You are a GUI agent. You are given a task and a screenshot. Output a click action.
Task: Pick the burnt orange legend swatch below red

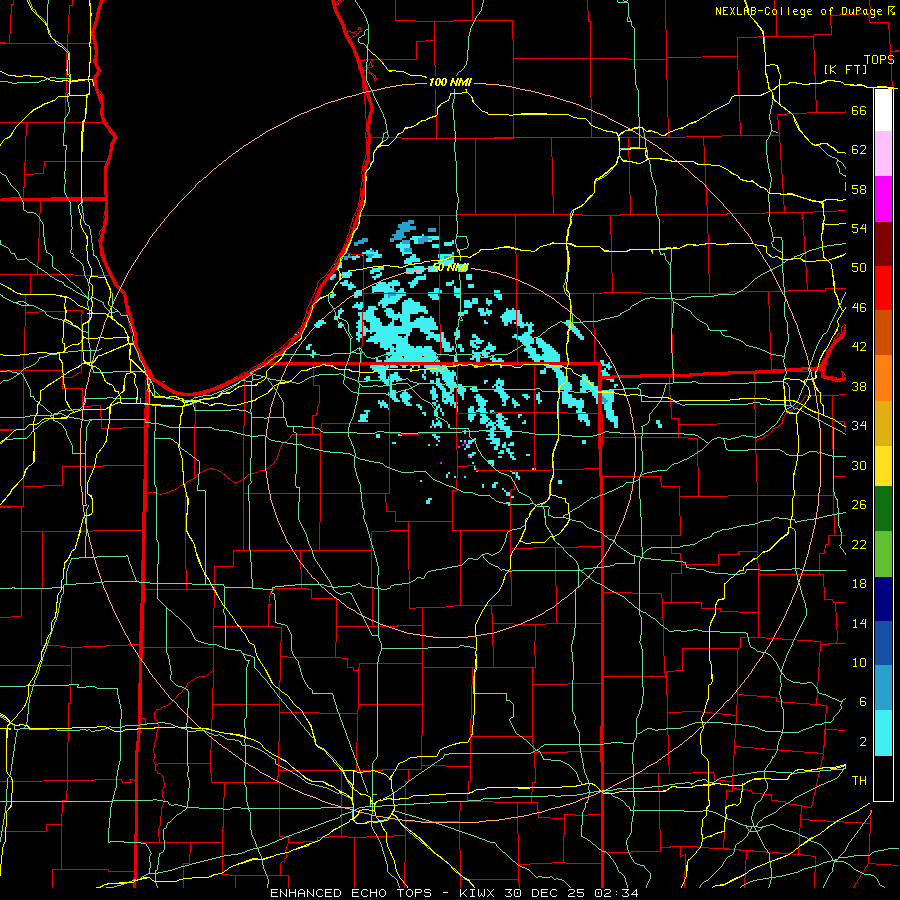(883, 332)
